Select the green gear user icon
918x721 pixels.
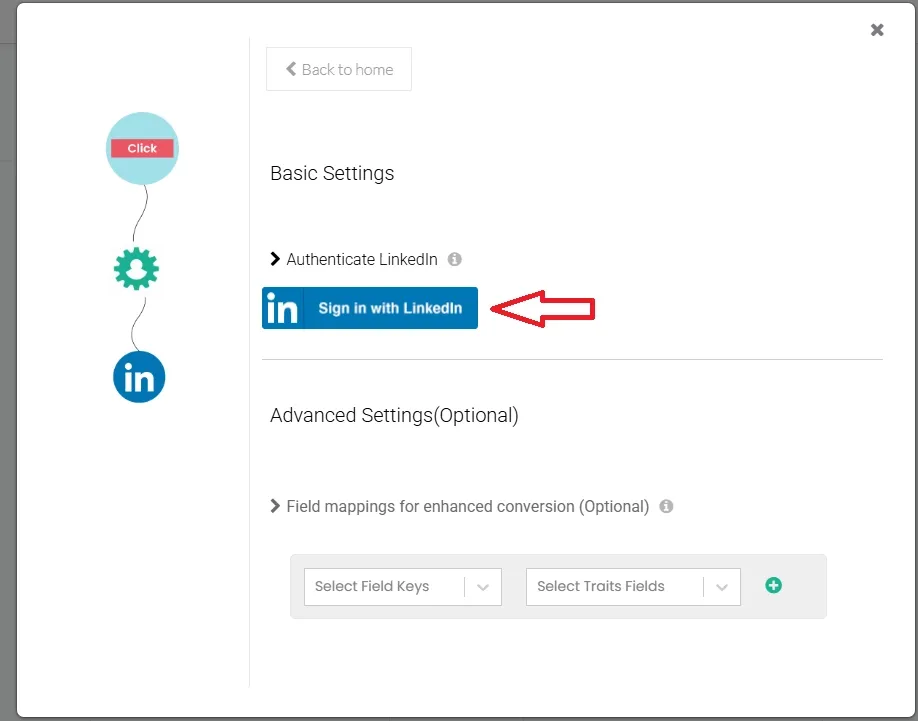tap(136, 269)
